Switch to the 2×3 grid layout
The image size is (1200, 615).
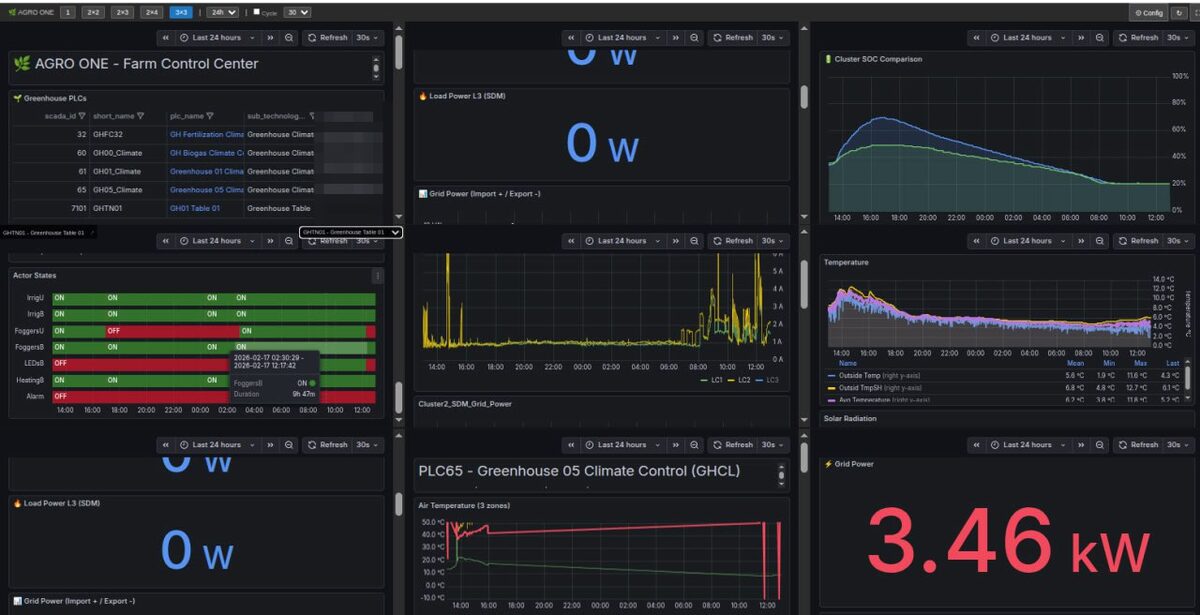(121, 13)
